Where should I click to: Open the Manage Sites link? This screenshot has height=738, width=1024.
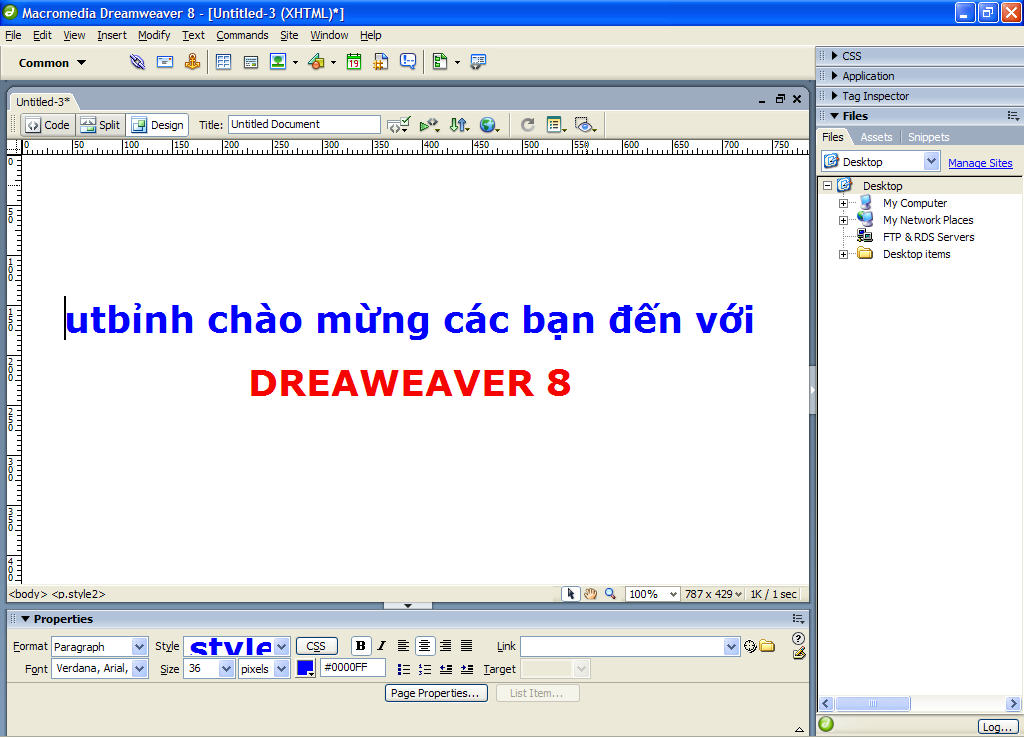[980, 163]
